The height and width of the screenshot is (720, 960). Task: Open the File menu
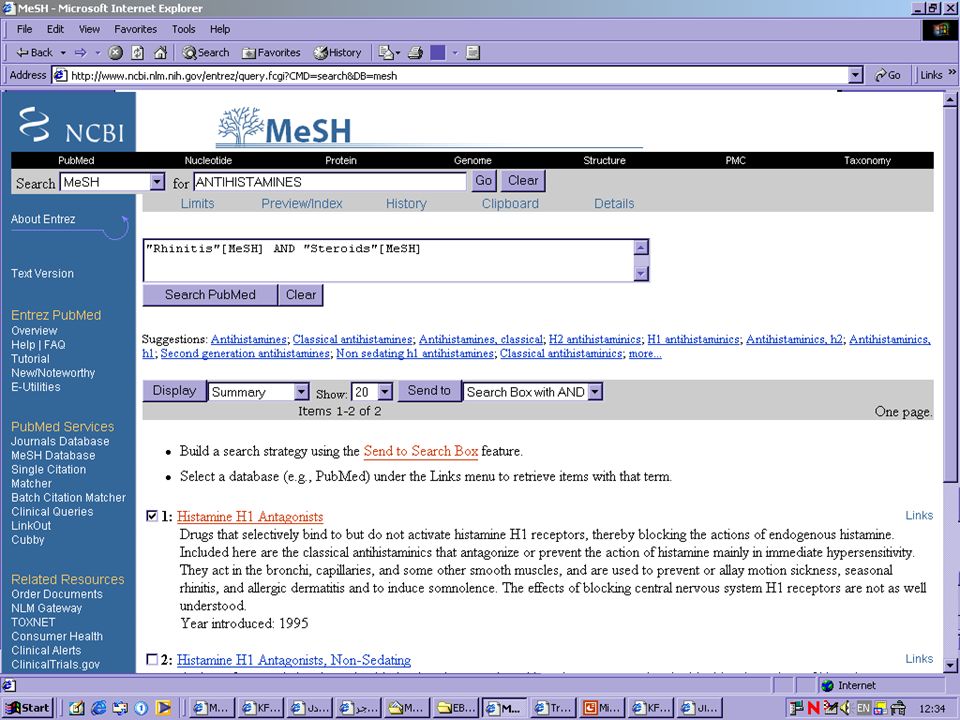tap(24, 29)
